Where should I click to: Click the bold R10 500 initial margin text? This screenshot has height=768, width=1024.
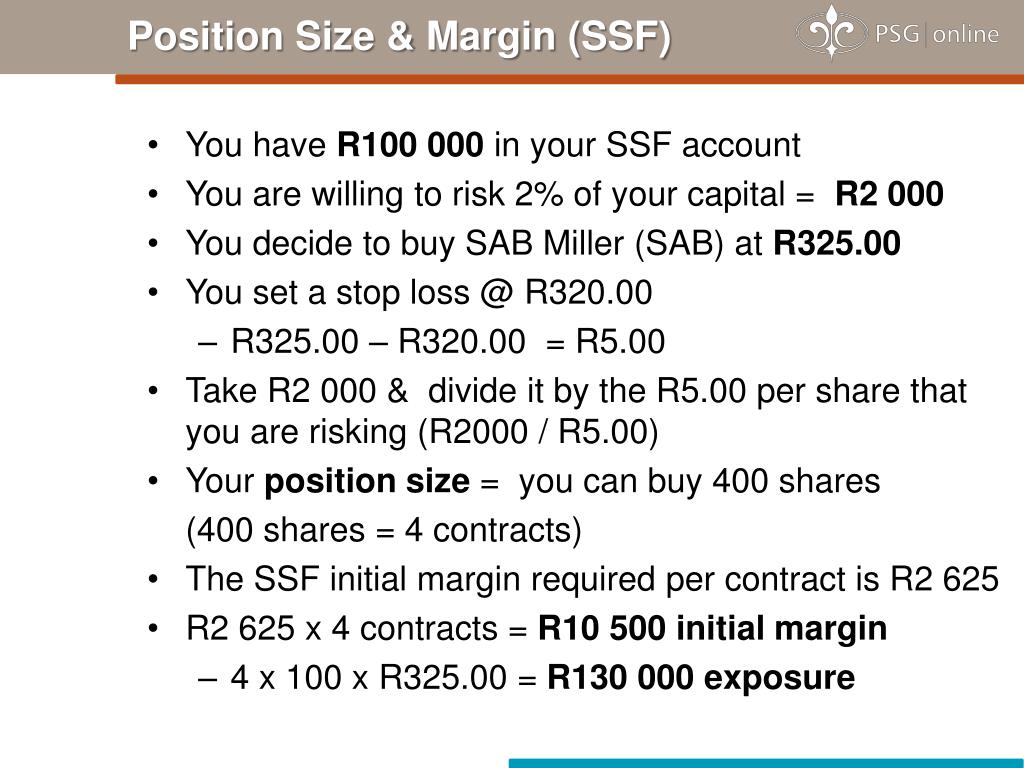click(712, 628)
